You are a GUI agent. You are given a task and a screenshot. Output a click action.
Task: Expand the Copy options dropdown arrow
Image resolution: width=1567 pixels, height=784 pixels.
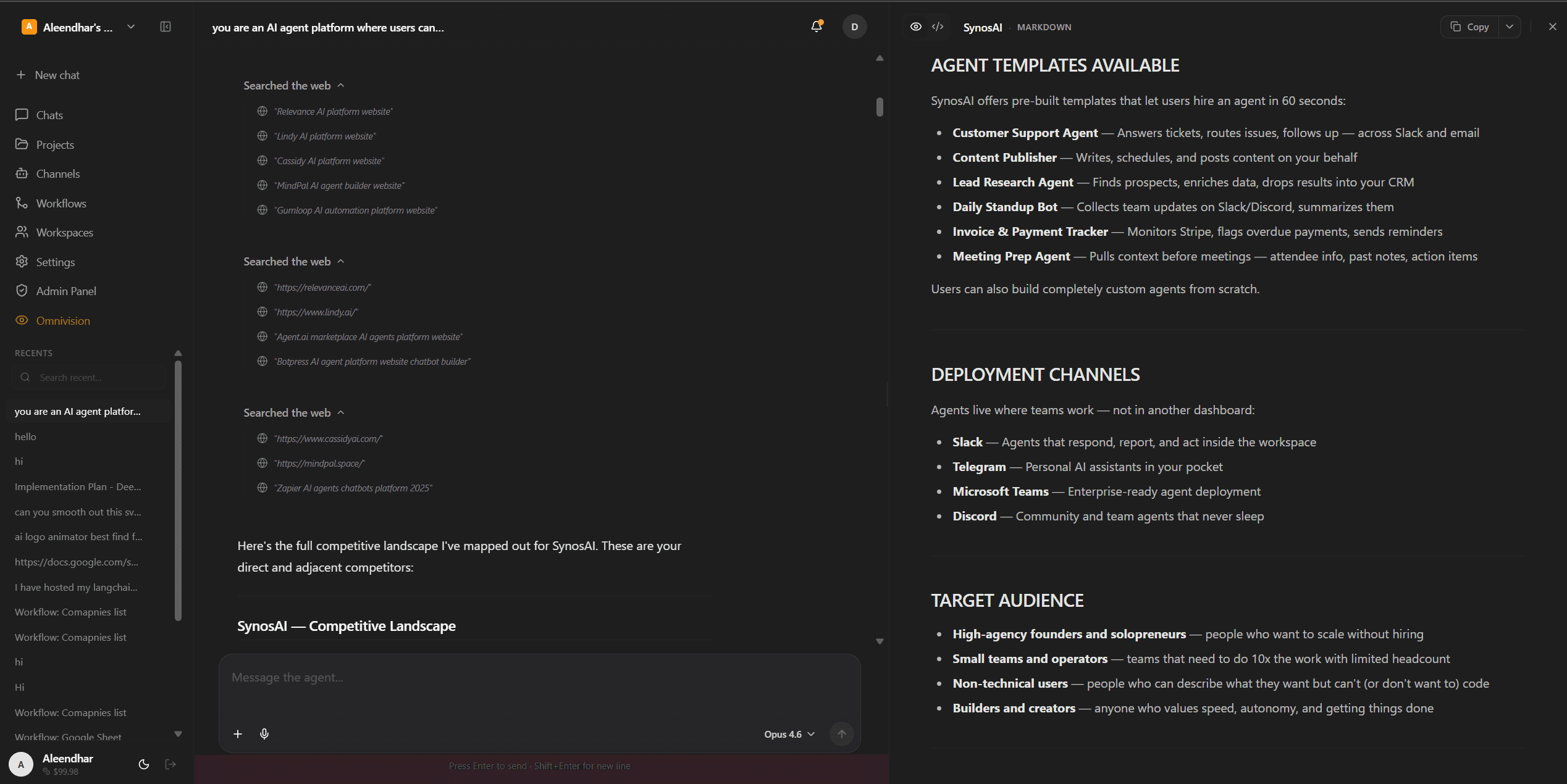tap(1510, 27)
